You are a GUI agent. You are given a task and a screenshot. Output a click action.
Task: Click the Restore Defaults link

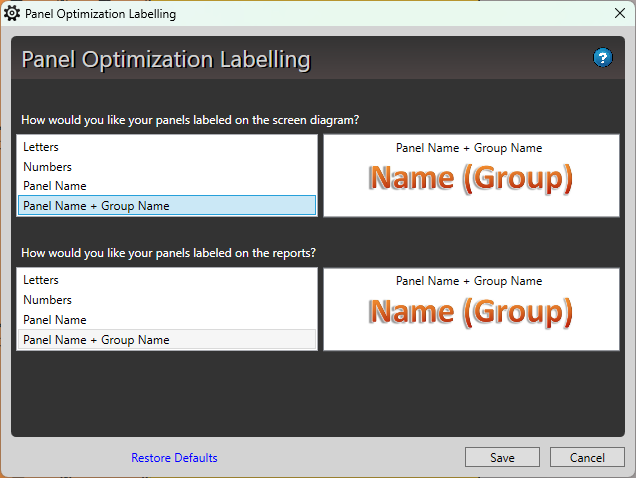coord(174,458)
